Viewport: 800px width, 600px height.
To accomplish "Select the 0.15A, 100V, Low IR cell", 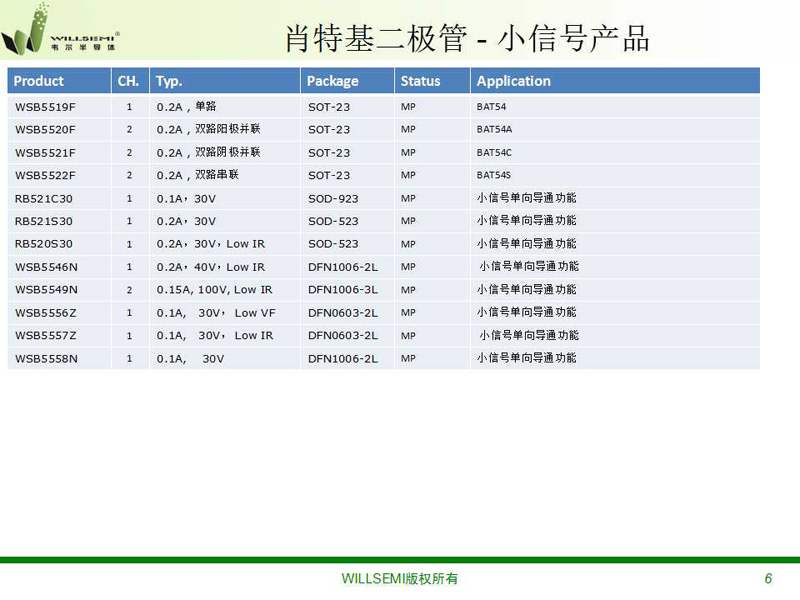I will pos(214,290).
